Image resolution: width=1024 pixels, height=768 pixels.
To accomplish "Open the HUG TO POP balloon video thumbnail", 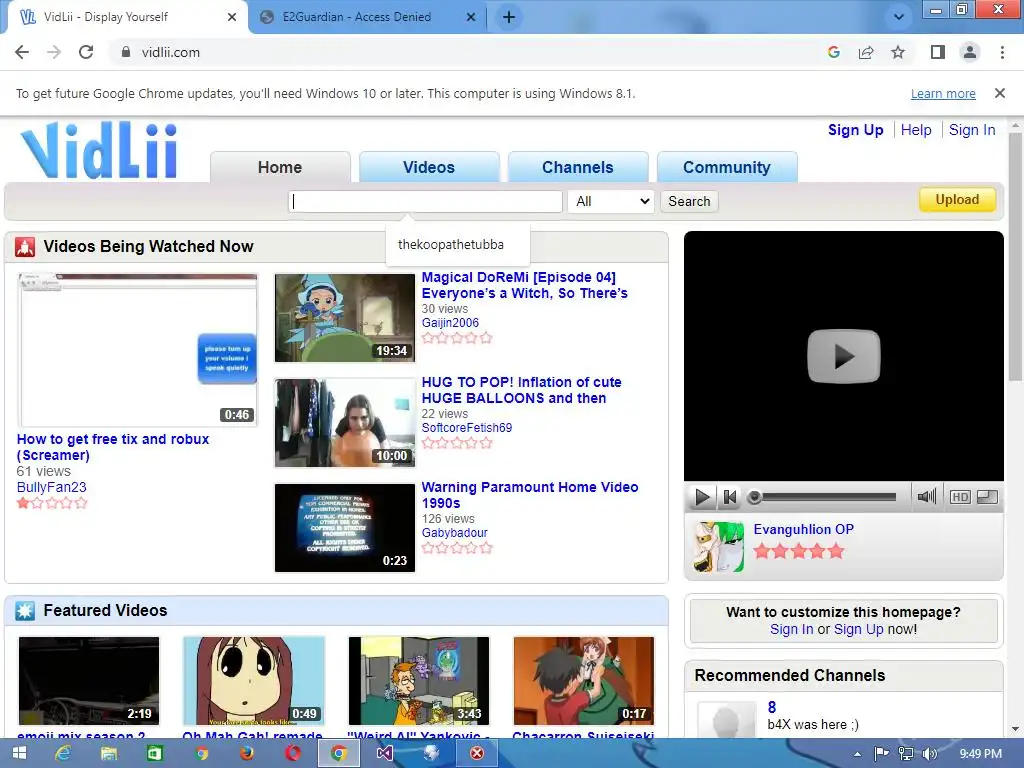I will [345, 423].
